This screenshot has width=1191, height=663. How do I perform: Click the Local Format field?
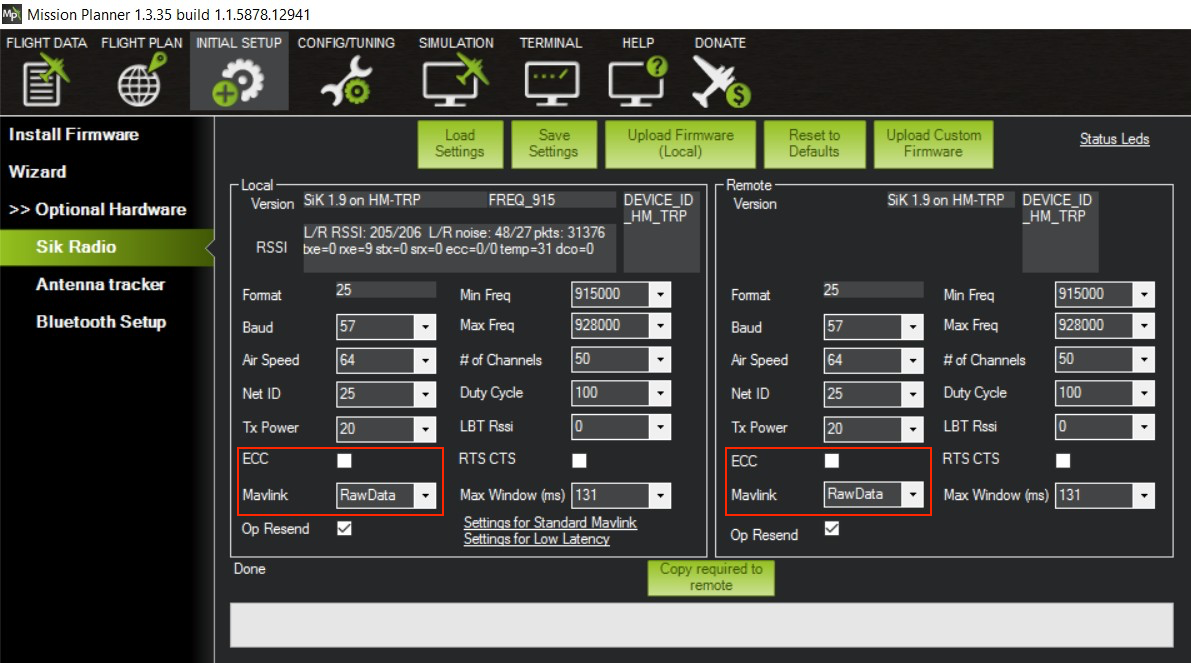tap(385, 290)
